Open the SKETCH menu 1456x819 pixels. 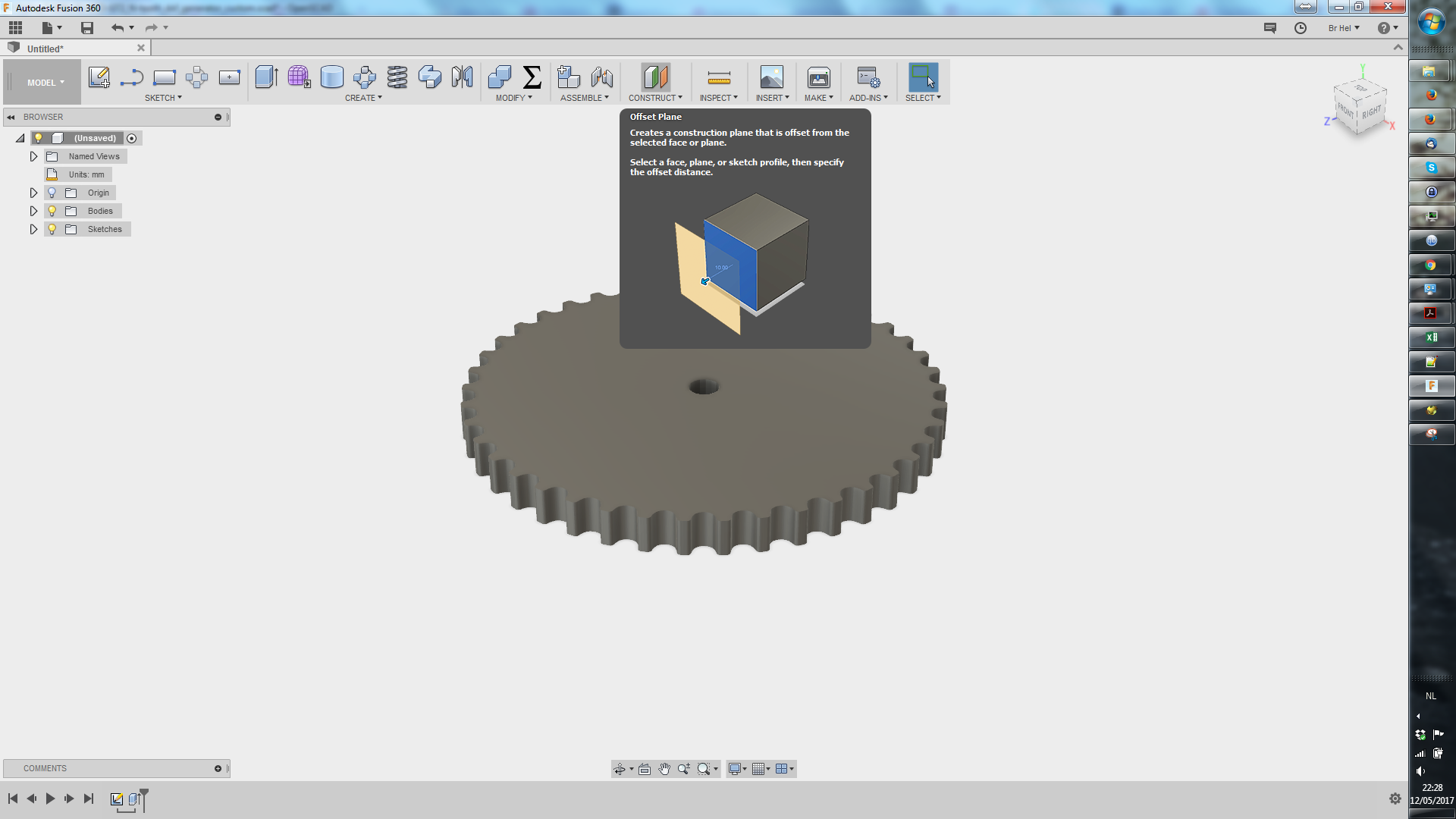(x=163, y=98)
